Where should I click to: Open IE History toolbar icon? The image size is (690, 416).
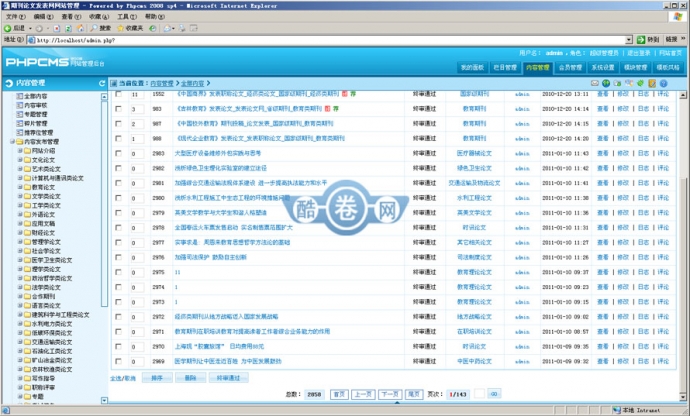pos(152,28)
